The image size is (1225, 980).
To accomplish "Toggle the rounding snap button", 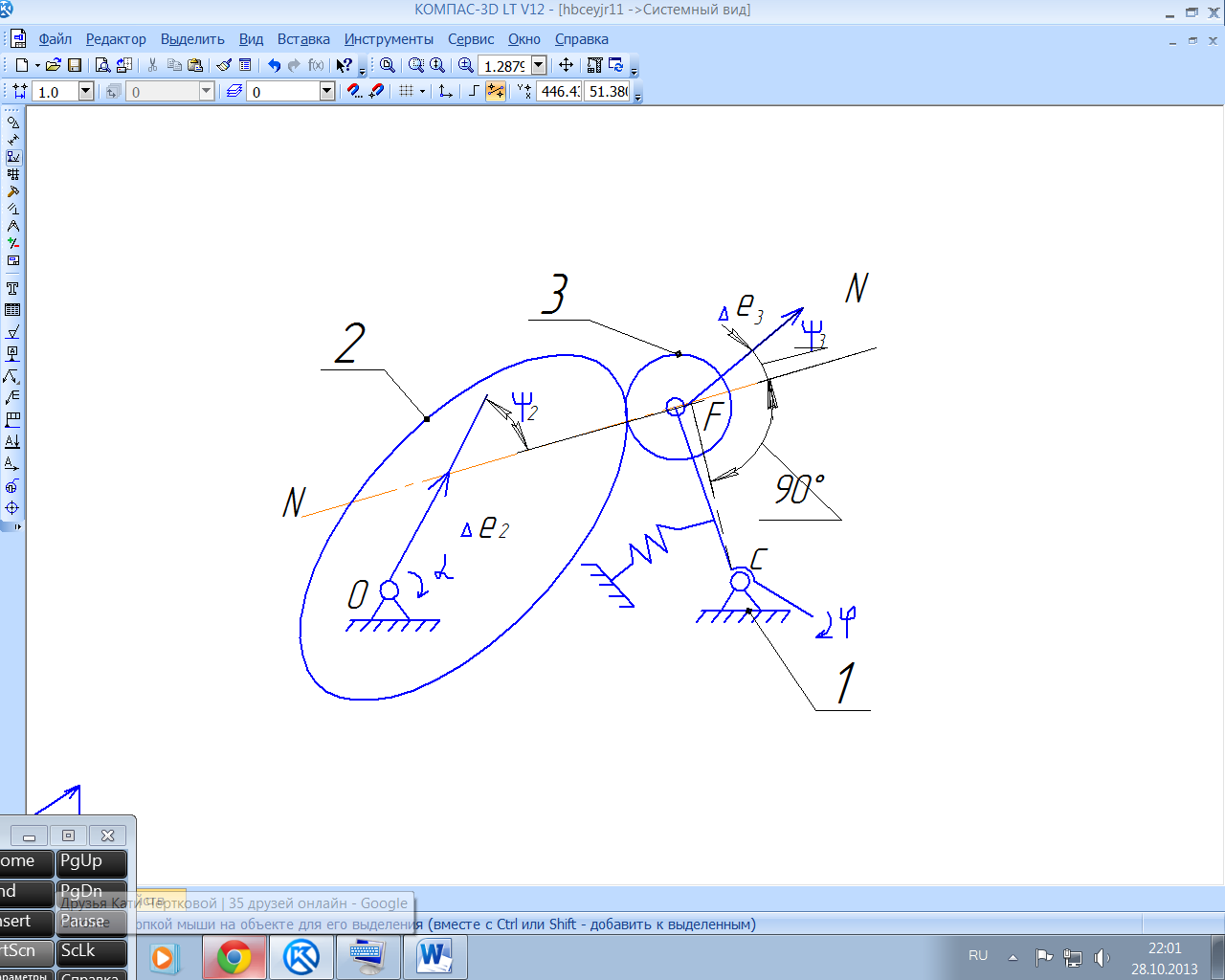I will pos(495,91).
